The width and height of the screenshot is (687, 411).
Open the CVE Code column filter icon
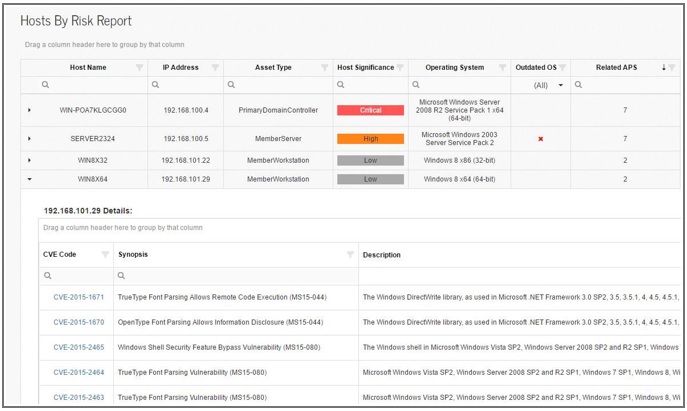tap(105, 255)
